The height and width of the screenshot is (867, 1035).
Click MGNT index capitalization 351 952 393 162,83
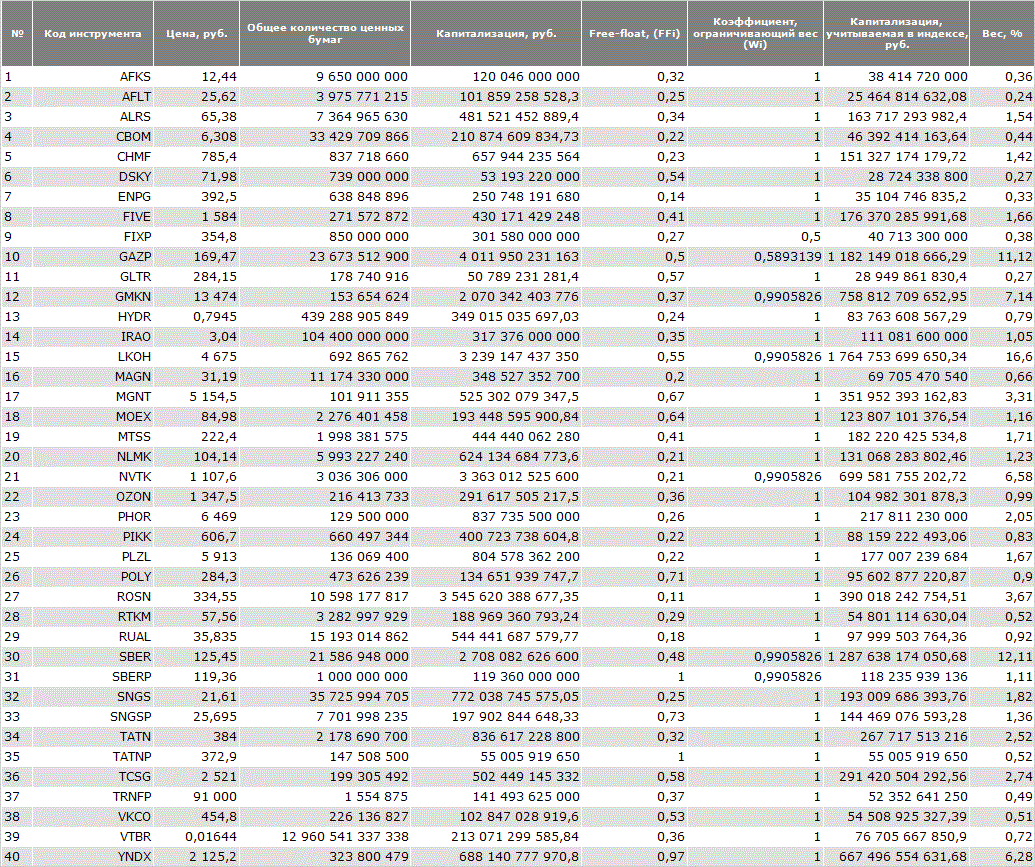903,397
